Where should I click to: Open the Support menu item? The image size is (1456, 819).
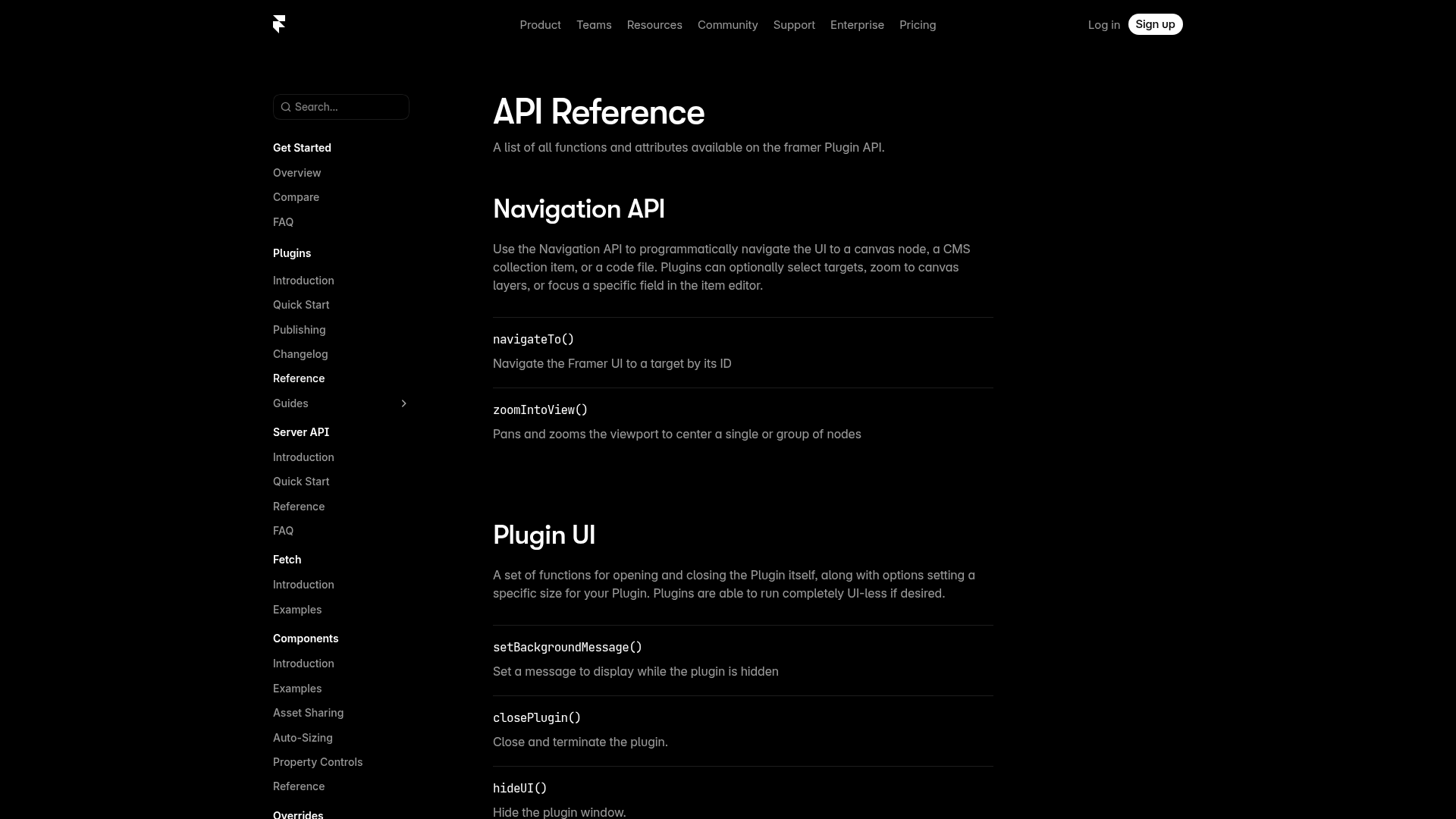[x=794, y=25]
